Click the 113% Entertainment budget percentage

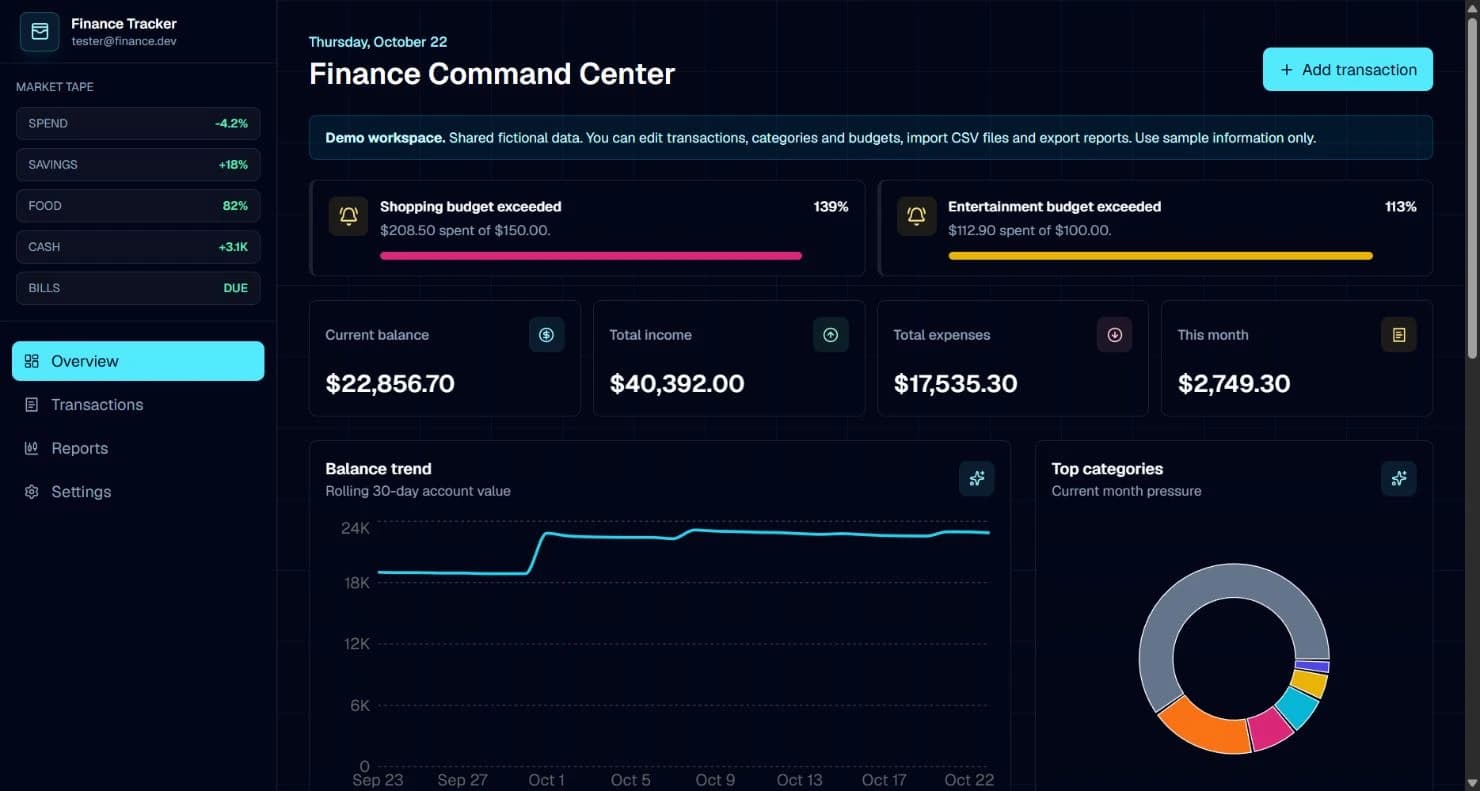1400,207
